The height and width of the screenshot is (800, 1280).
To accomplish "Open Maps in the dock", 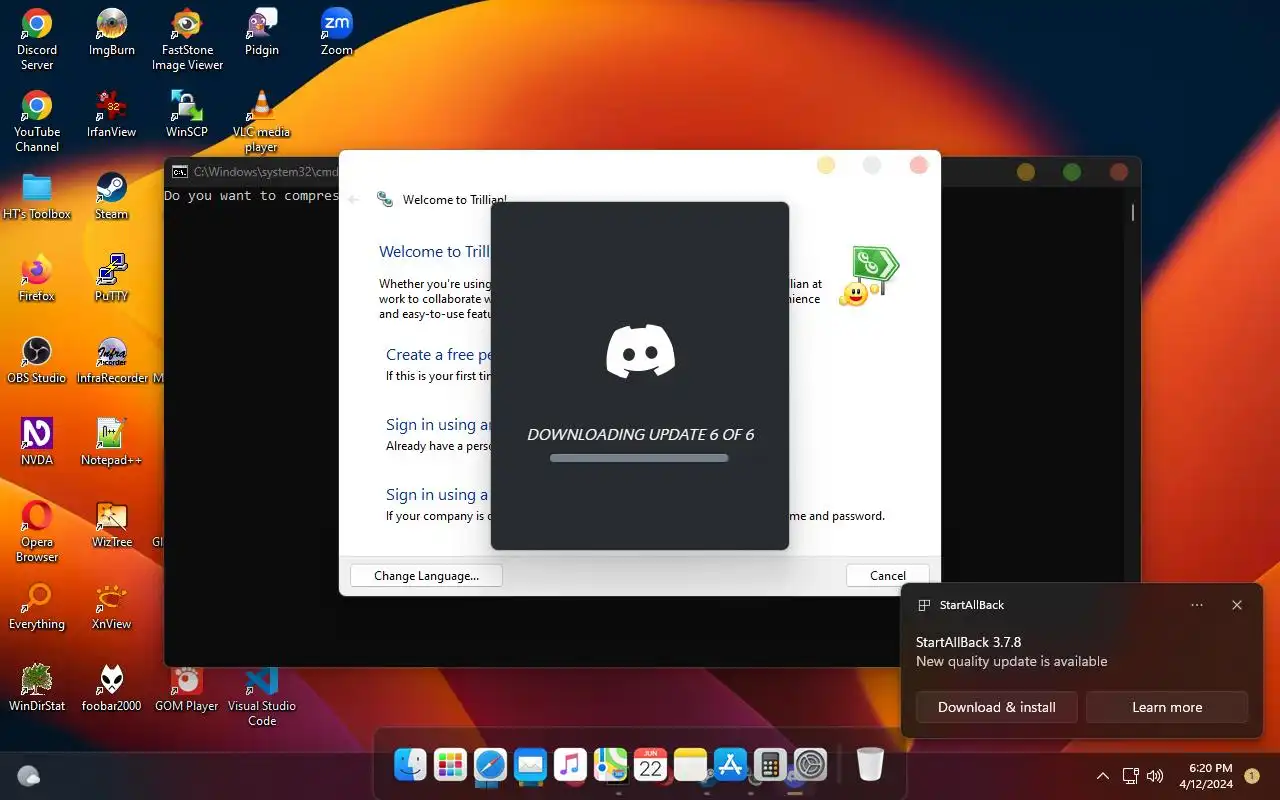I will 610,765.
